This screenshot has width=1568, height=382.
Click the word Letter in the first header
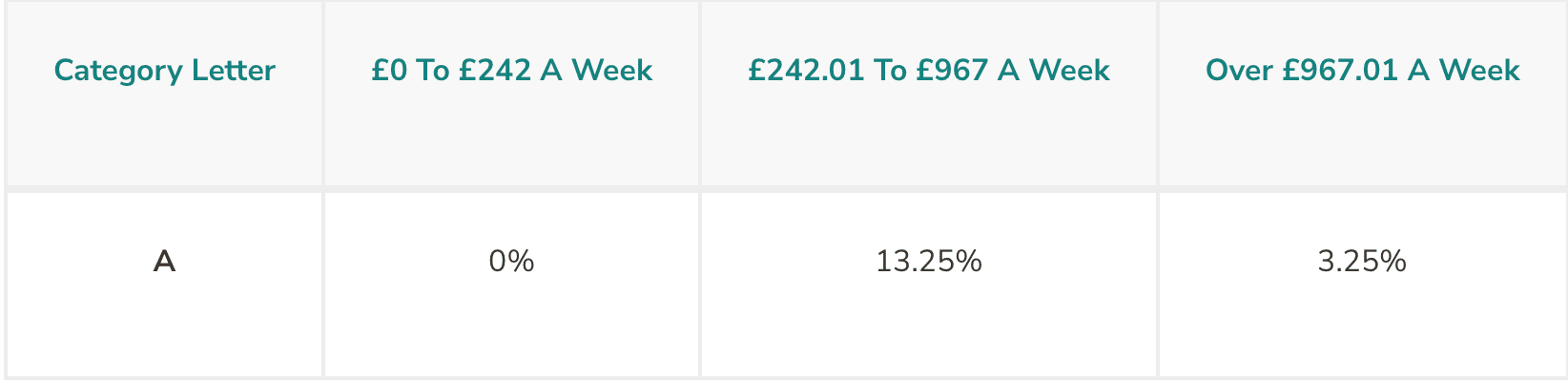[x=234, y=71]
